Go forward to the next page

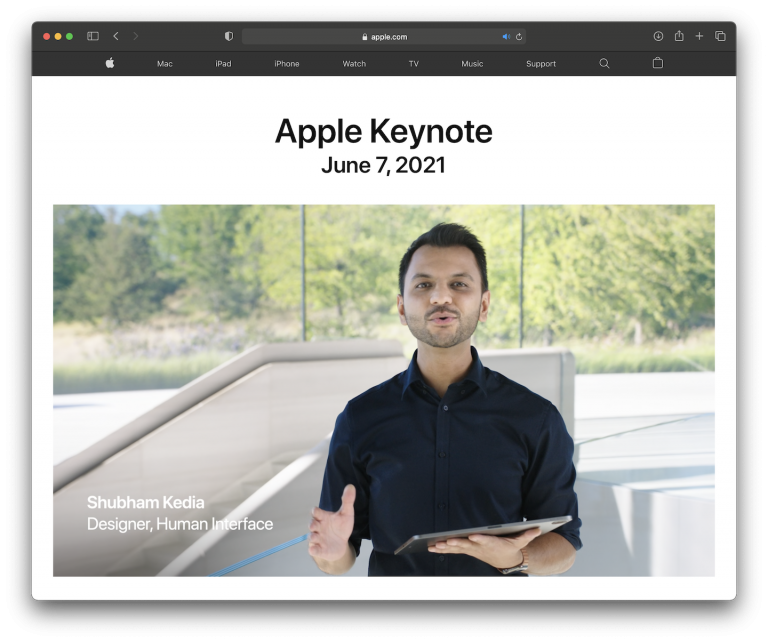pyautogui.click(x=136, y=36)
